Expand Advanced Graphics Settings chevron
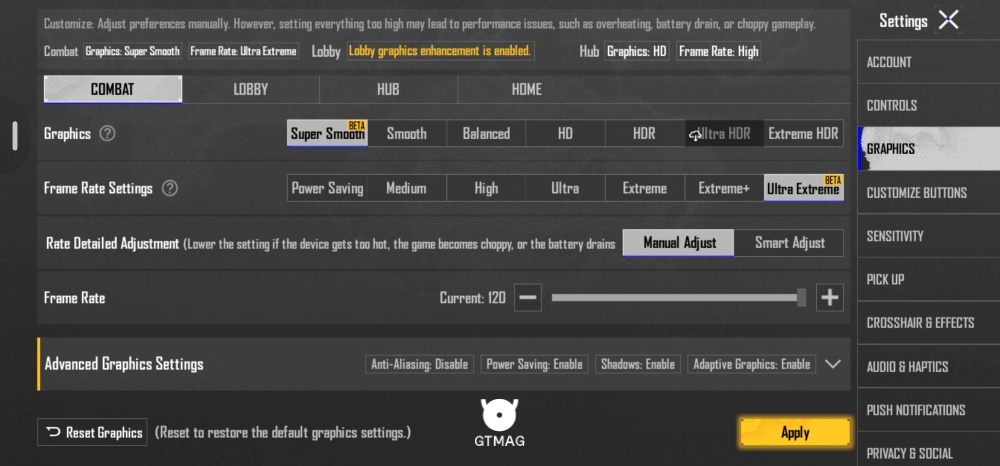This screenshot has height=466, width=1000. tap(833, 364)
